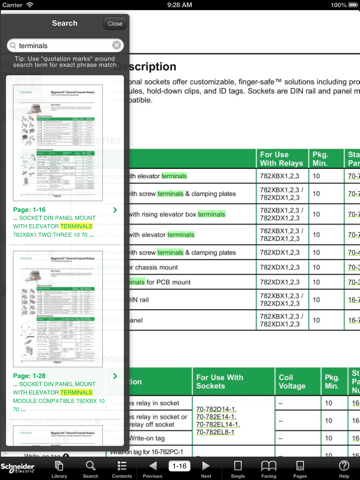Select the Page 1-16 thumbnail preview

[58, 143]
